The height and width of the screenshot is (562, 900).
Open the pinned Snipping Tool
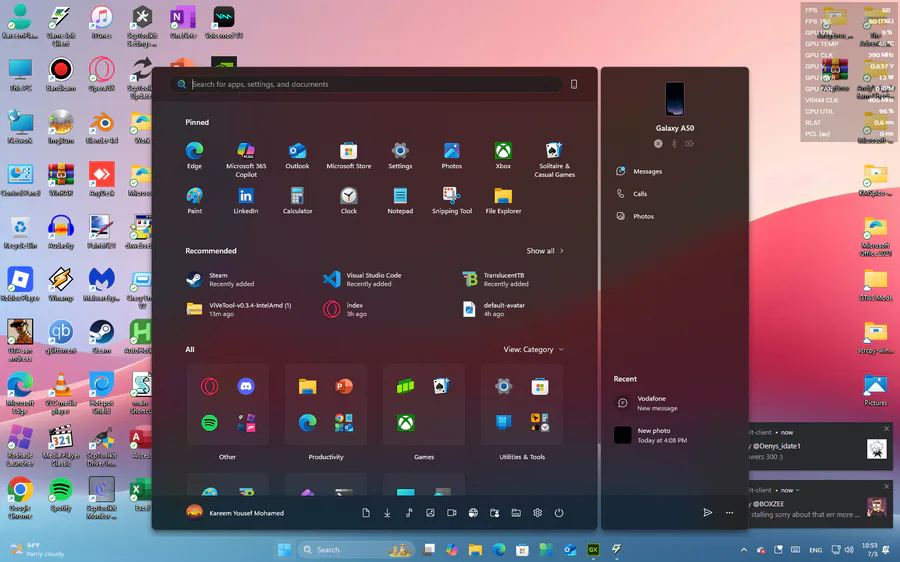[x=452, y=200]
